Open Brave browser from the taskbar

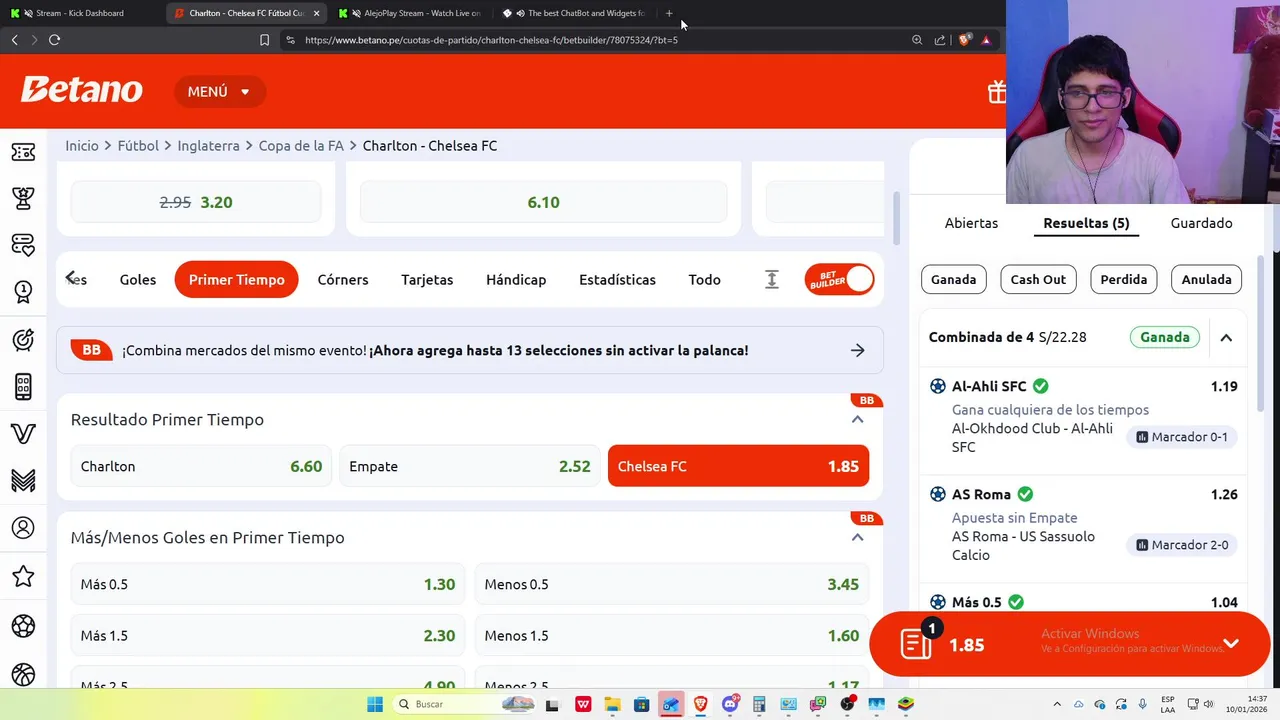[x=701, y=704]
